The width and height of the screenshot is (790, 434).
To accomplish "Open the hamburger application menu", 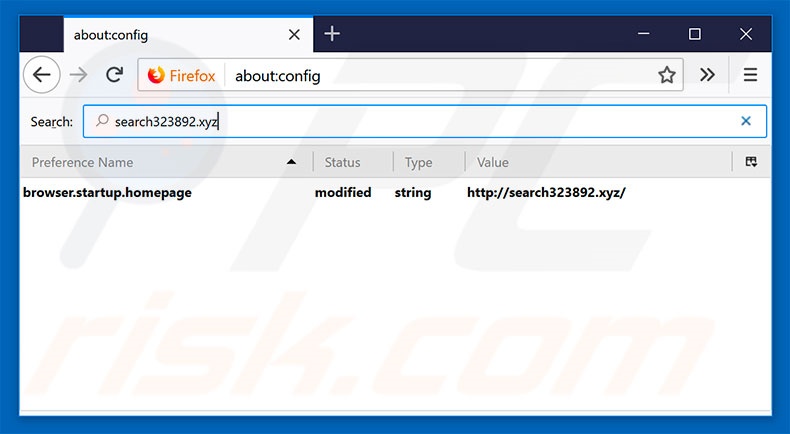I will 750,75.
